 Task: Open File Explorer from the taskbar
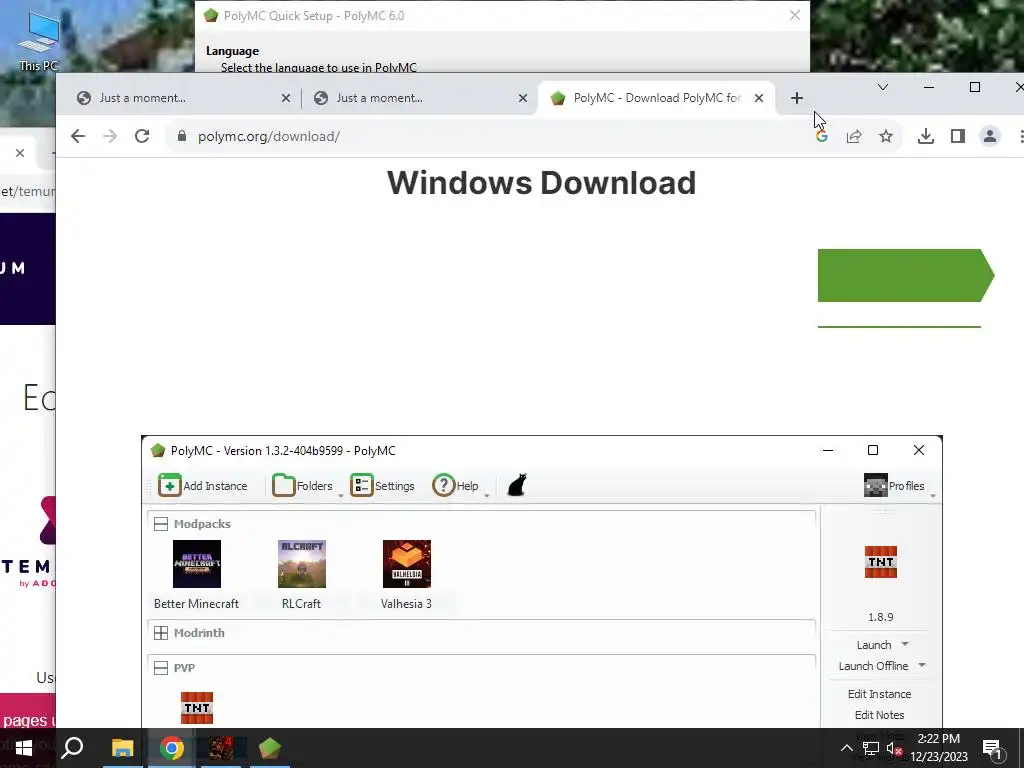[x=122, y=748]
